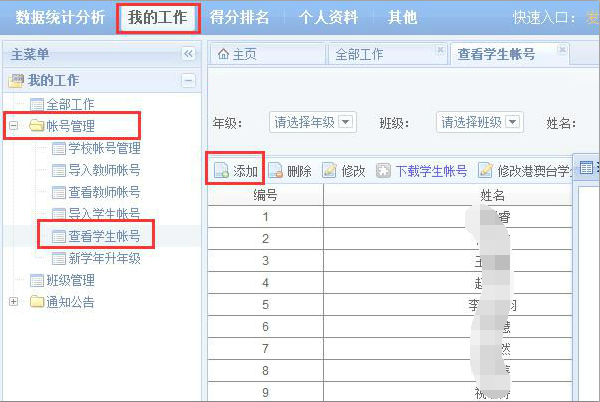Image resolution: width=600 pixels, height=402 pixels.
Task: Select 查看学生帐号 in the tree
Action: pos(104,236)
